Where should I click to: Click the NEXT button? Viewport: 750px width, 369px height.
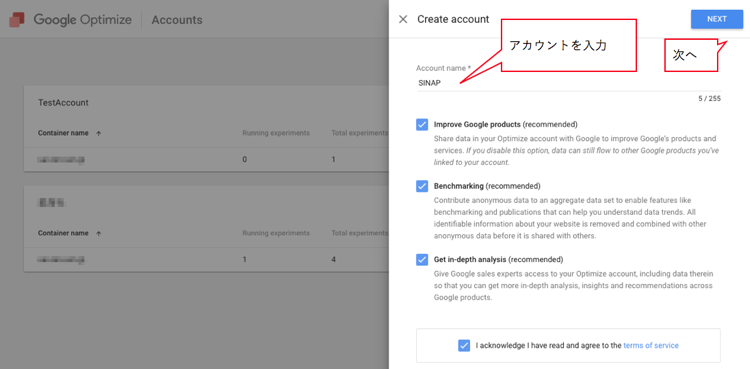coord(717,19)
